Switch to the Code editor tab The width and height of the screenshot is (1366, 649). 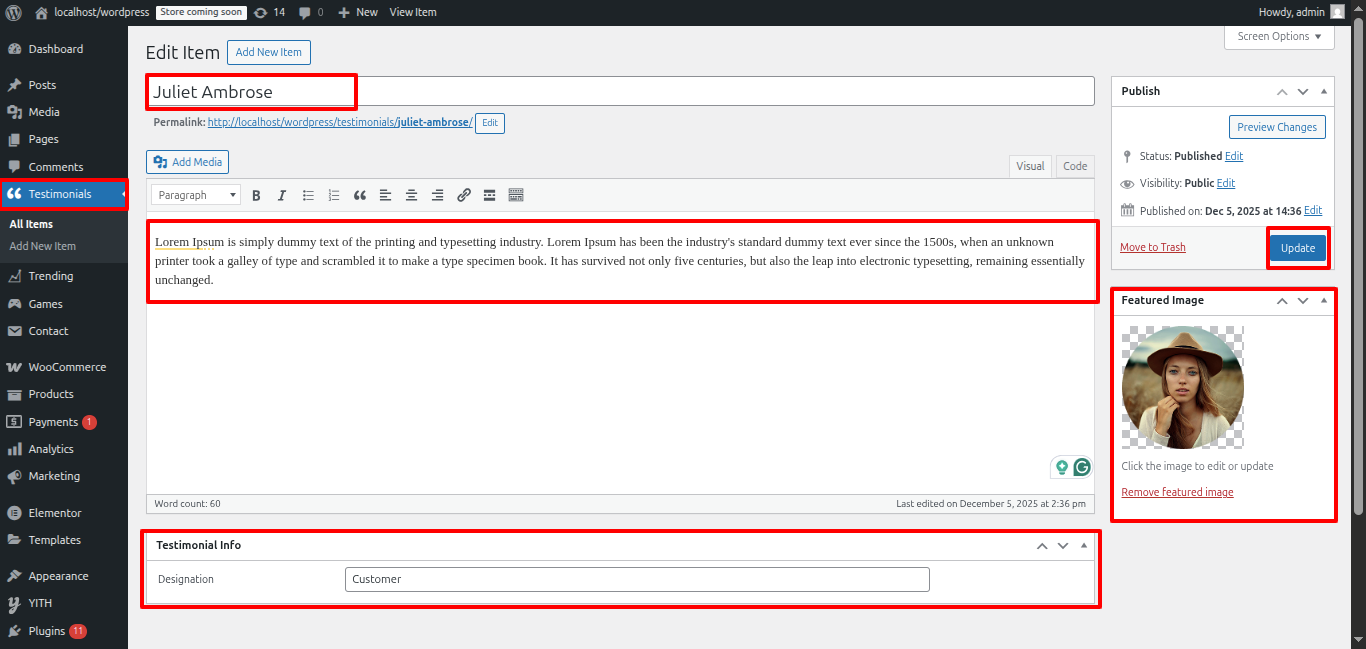tap(1075, 166)
